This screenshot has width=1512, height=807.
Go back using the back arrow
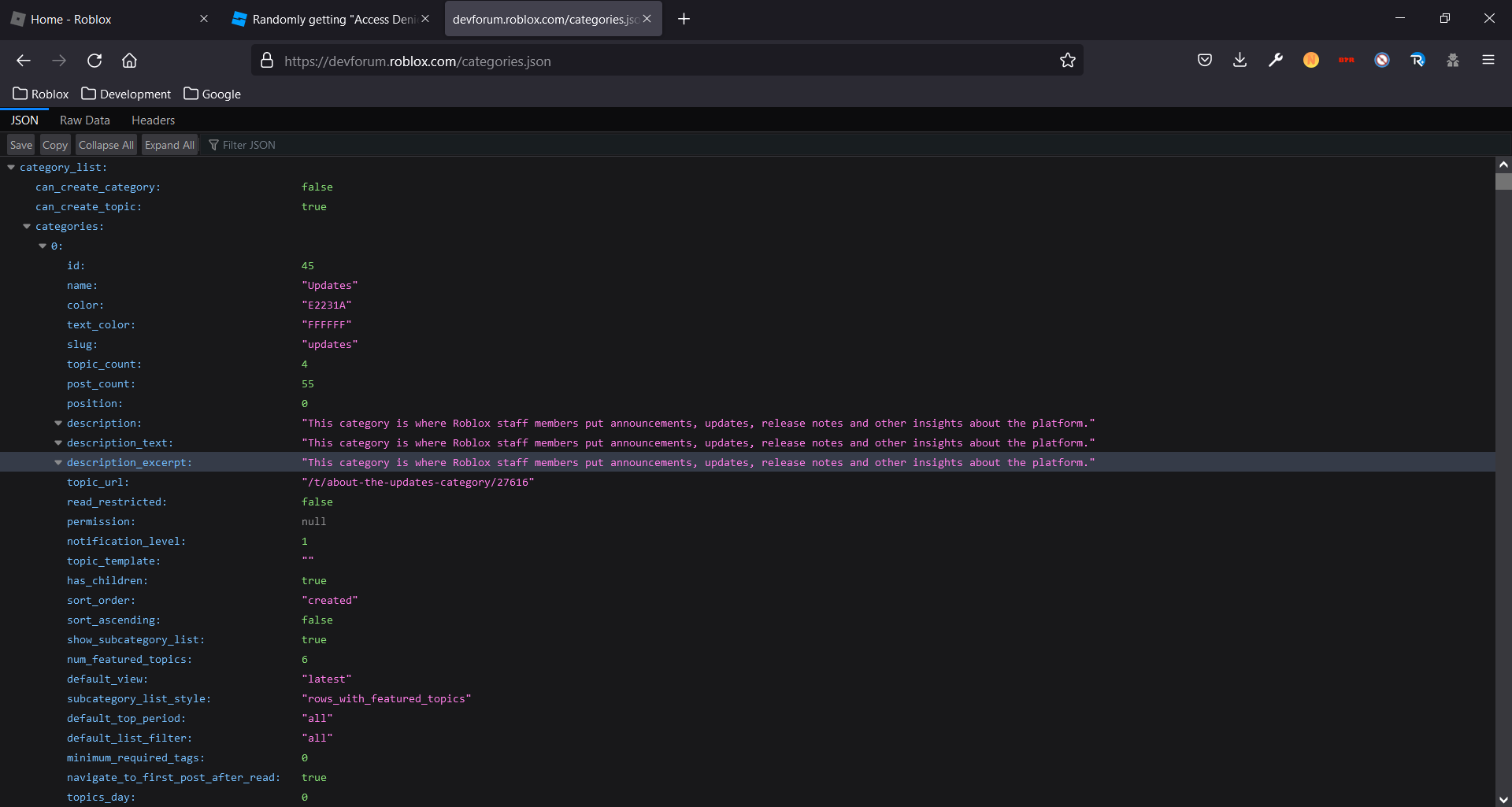click(24, 61)
